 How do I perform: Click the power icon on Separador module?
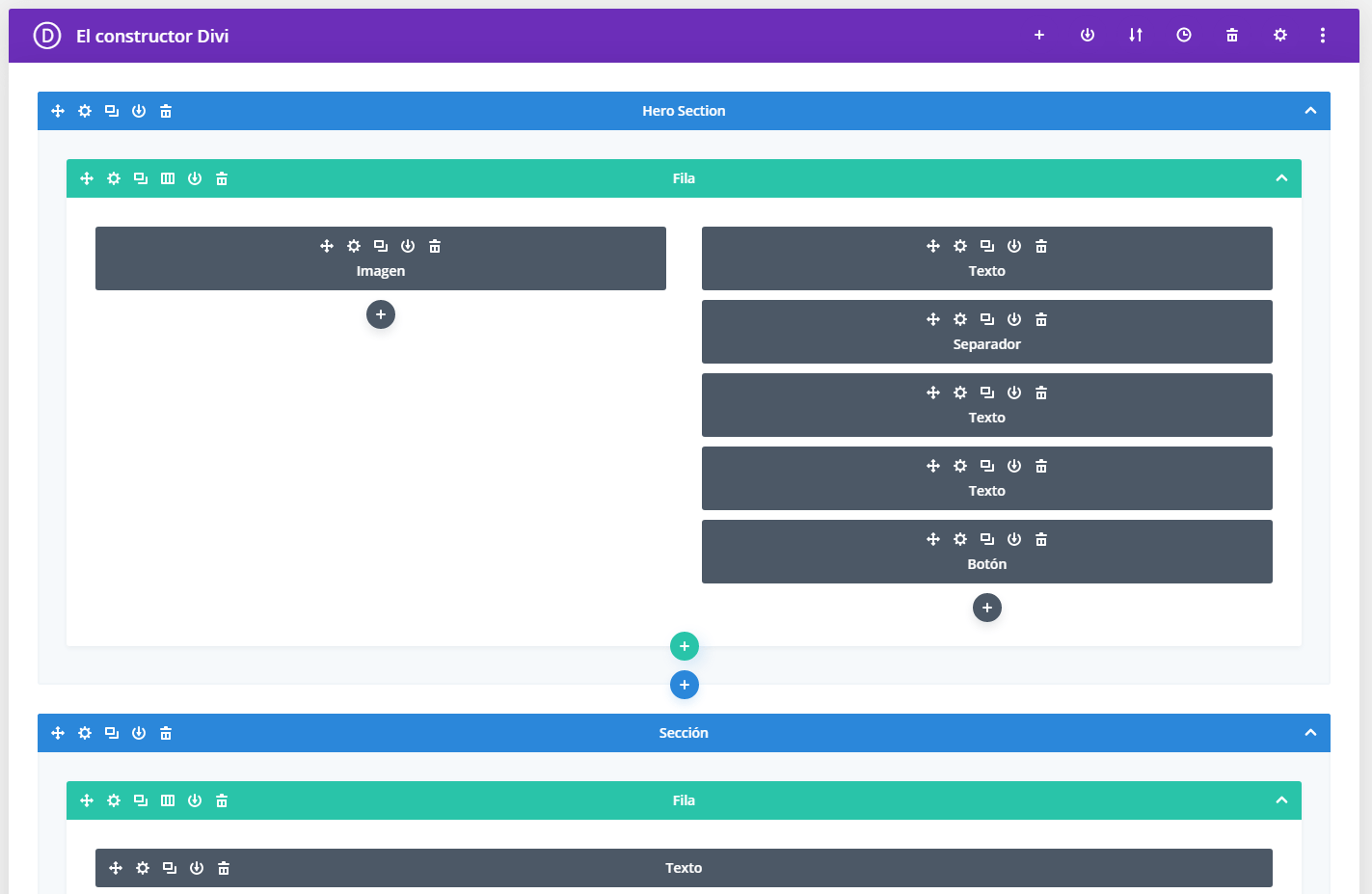click(x=1014, y=319)
